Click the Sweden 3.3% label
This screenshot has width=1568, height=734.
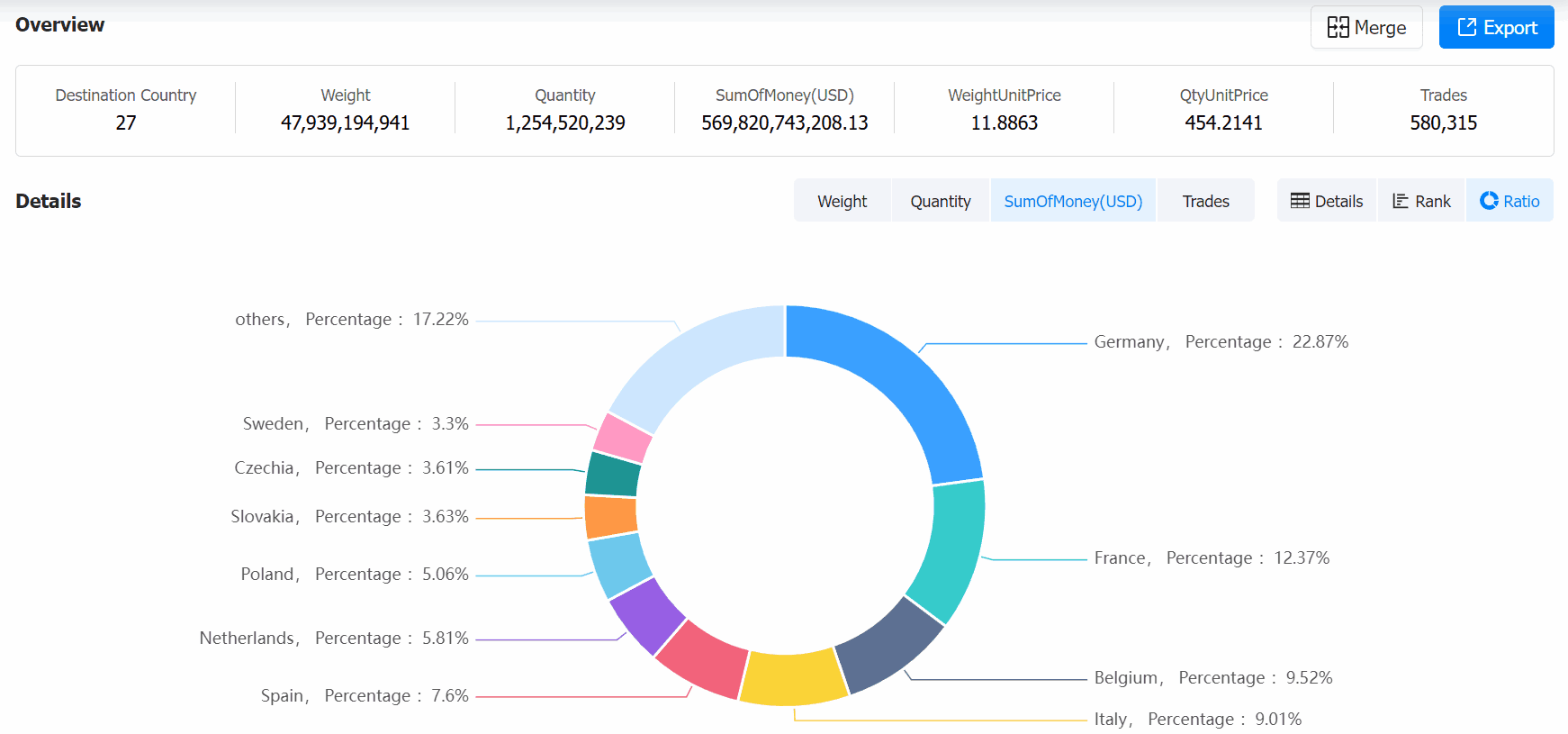coord(356,424)
